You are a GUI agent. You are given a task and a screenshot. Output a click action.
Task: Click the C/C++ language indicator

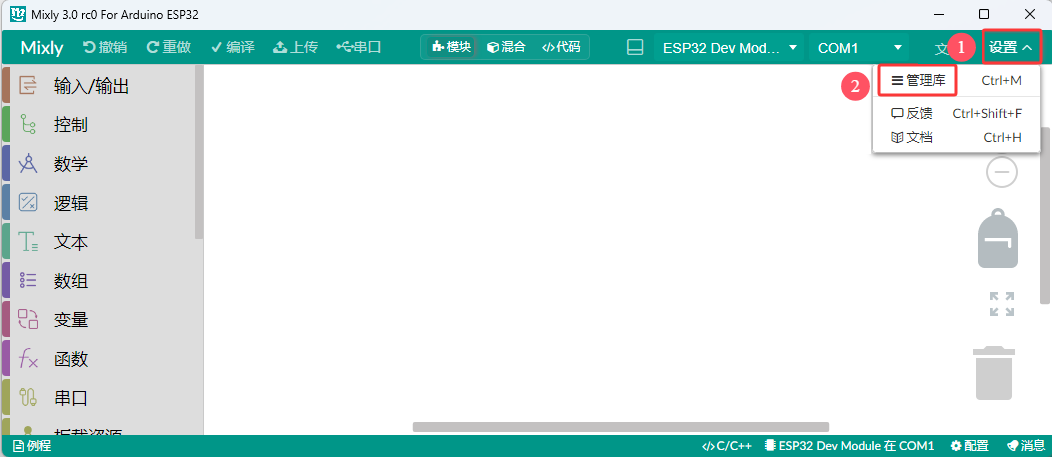pos(727,446)
